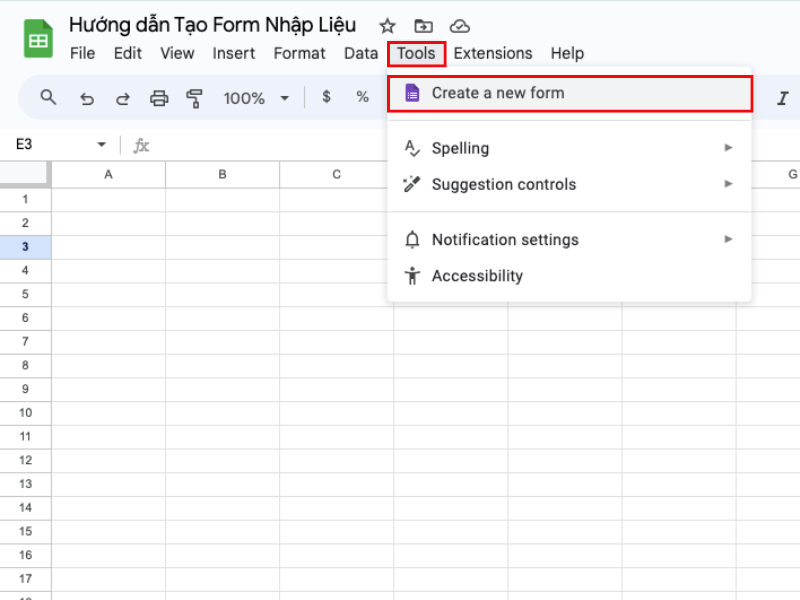Open the Extensions menu
This screenshot has width=800, height=600.
tap(493, 53)
